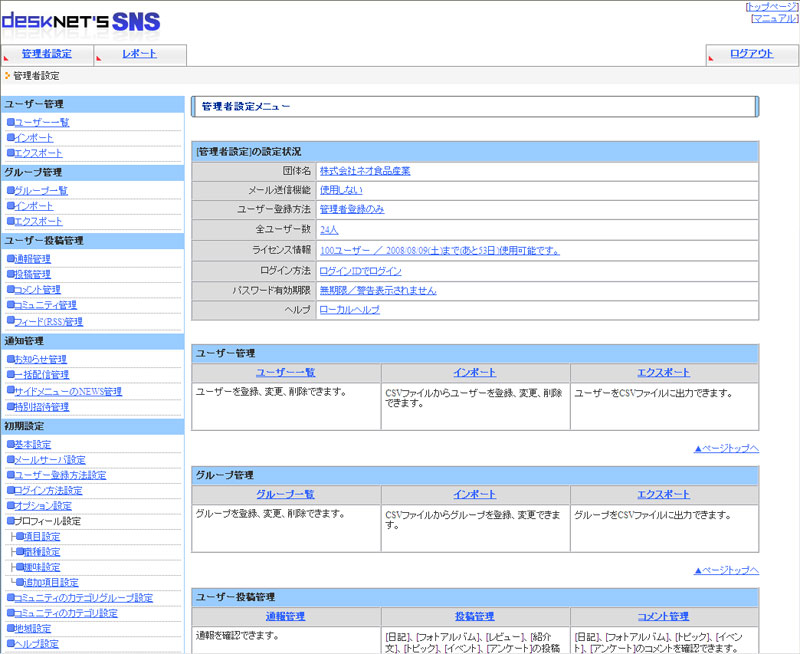Screen dimensions: 800x654
Task: Click the ログアウト tab
Action: pos(752,54)
